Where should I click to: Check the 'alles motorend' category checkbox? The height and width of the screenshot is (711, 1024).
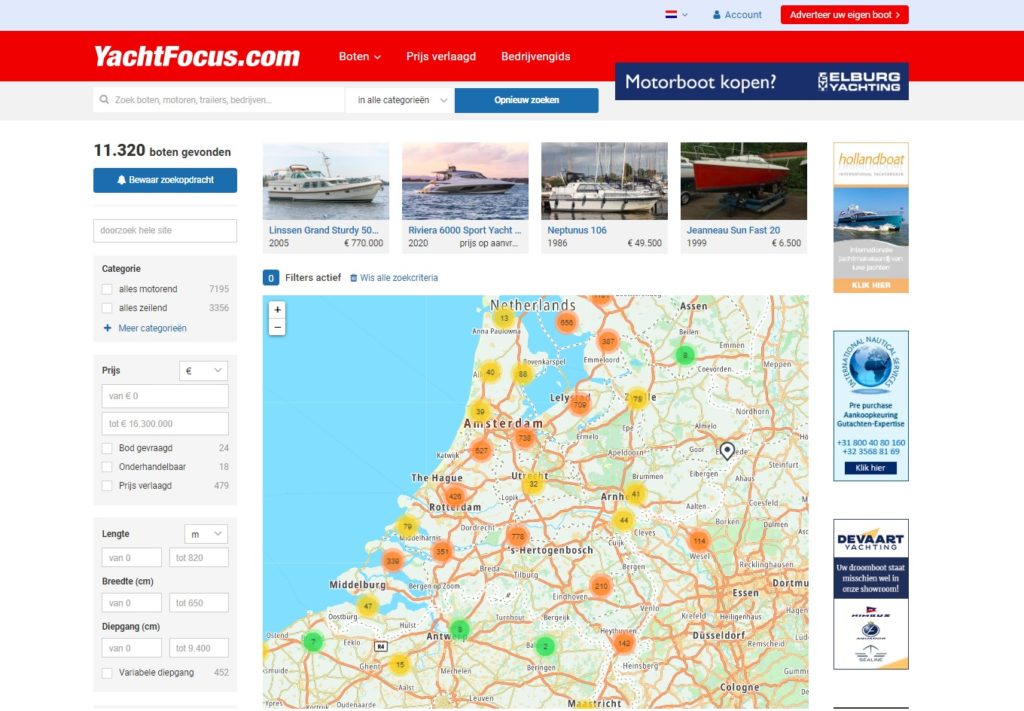107,289
